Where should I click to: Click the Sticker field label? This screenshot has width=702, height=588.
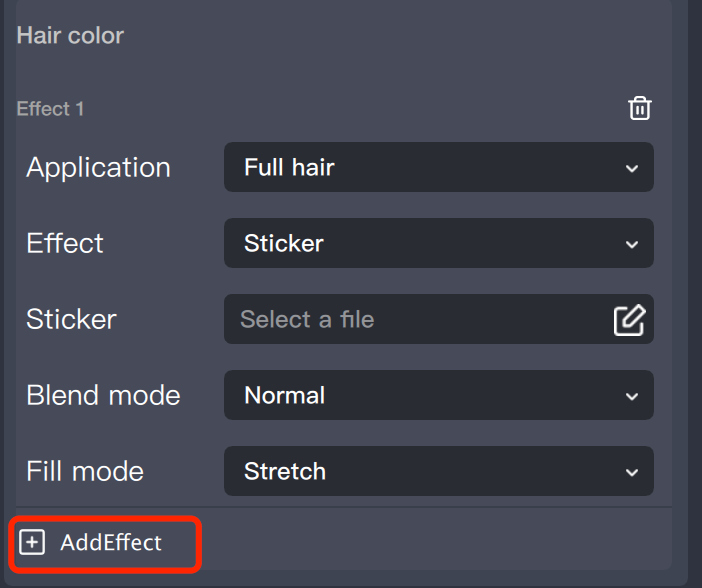tap(71, 319)
